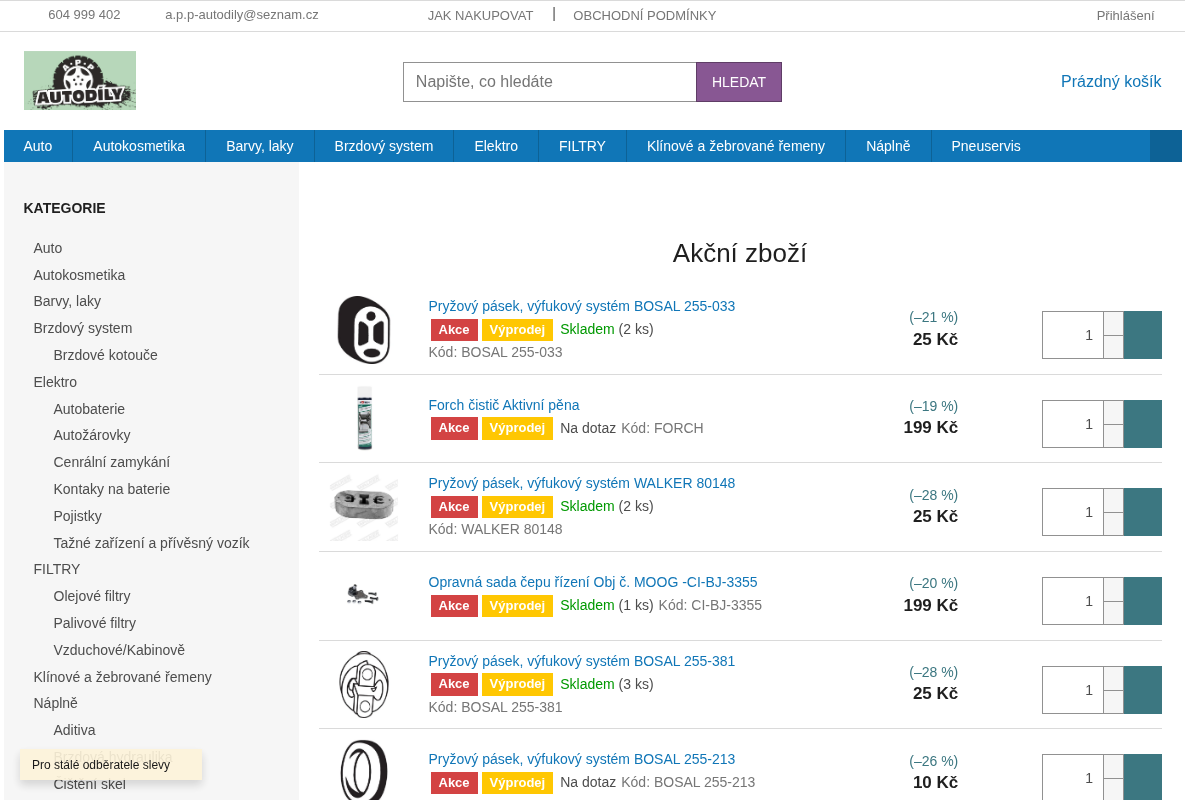Image resolution: width=1200 pixels, height=800 pixels.
Task: Open Opravná sada čepu řízení MOOG link
Action: (593, 582)
